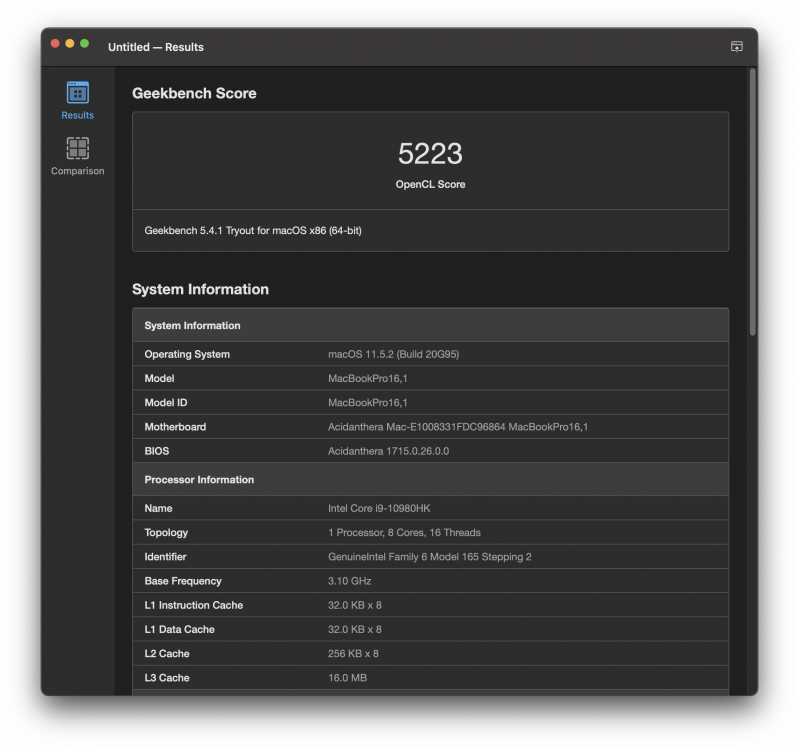The width and height of the screenshot is (799, 750).
Task: Click the 'L1 Instruction Cache' row label
Action: click(x=194, y=605)
